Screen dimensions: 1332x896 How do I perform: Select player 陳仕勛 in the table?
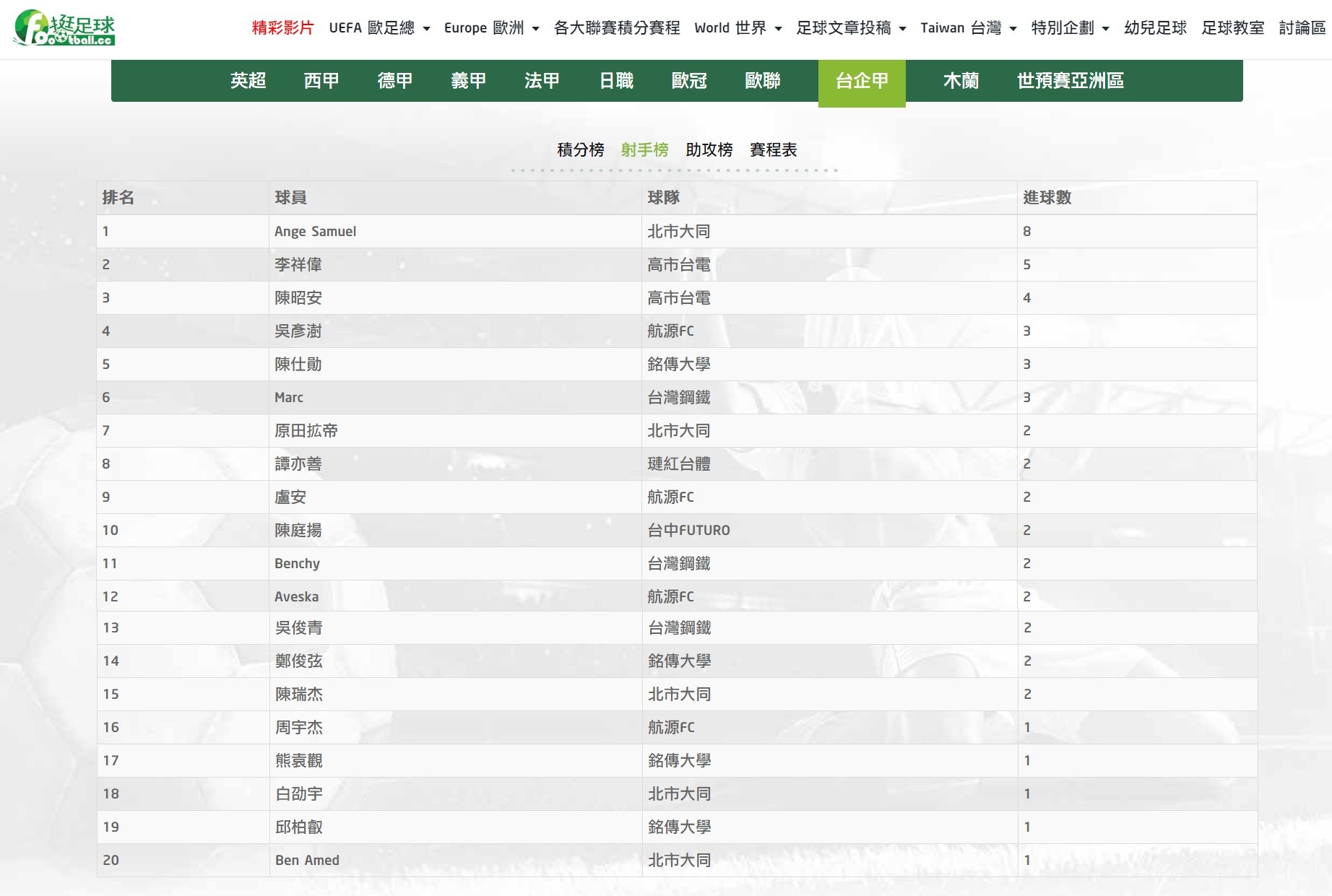click(x=298, y=365)
